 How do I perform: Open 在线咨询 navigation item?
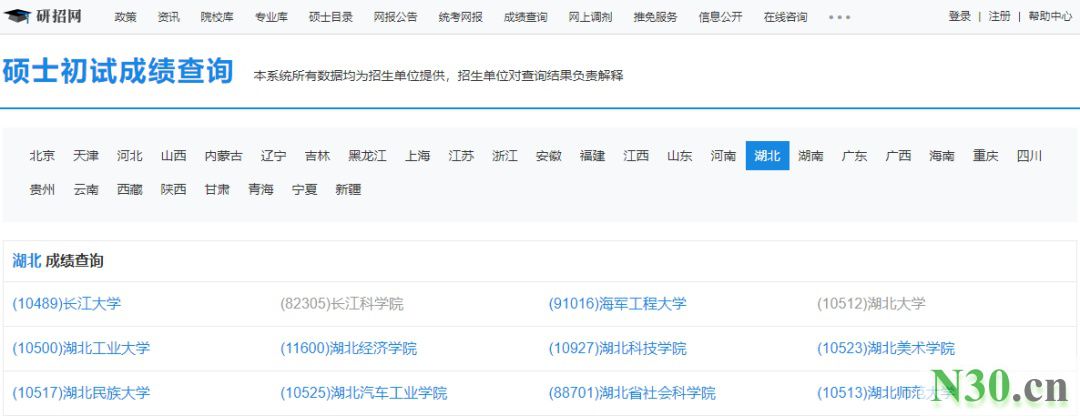pos(785,17)
